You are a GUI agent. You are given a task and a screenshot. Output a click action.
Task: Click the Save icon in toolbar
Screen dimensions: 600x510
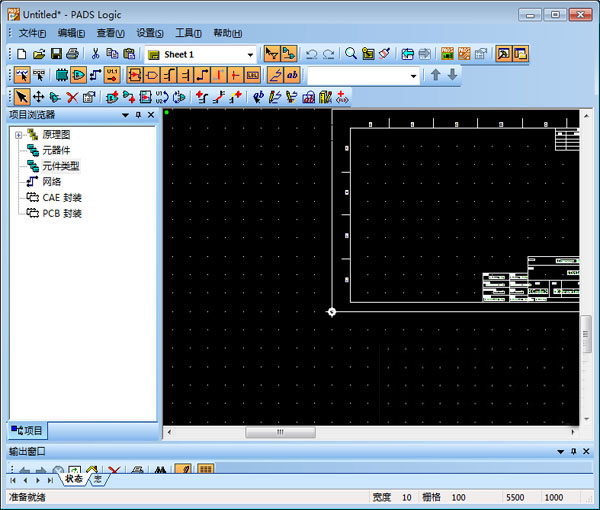point(56,54)
